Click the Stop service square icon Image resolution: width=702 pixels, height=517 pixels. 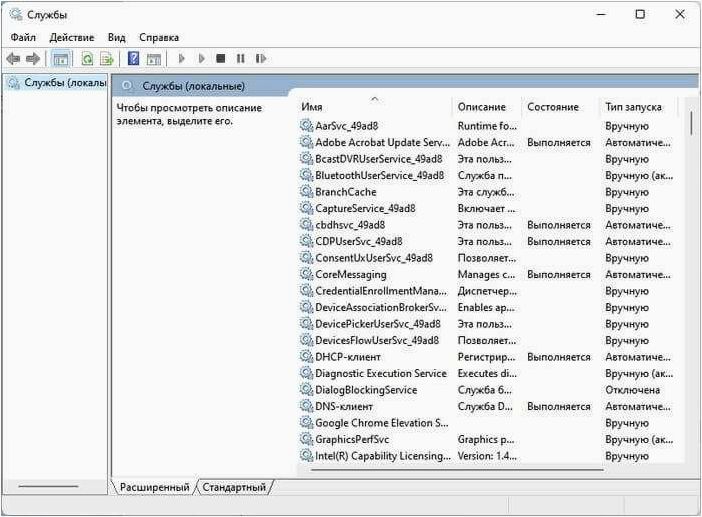(x=221, y=59)
